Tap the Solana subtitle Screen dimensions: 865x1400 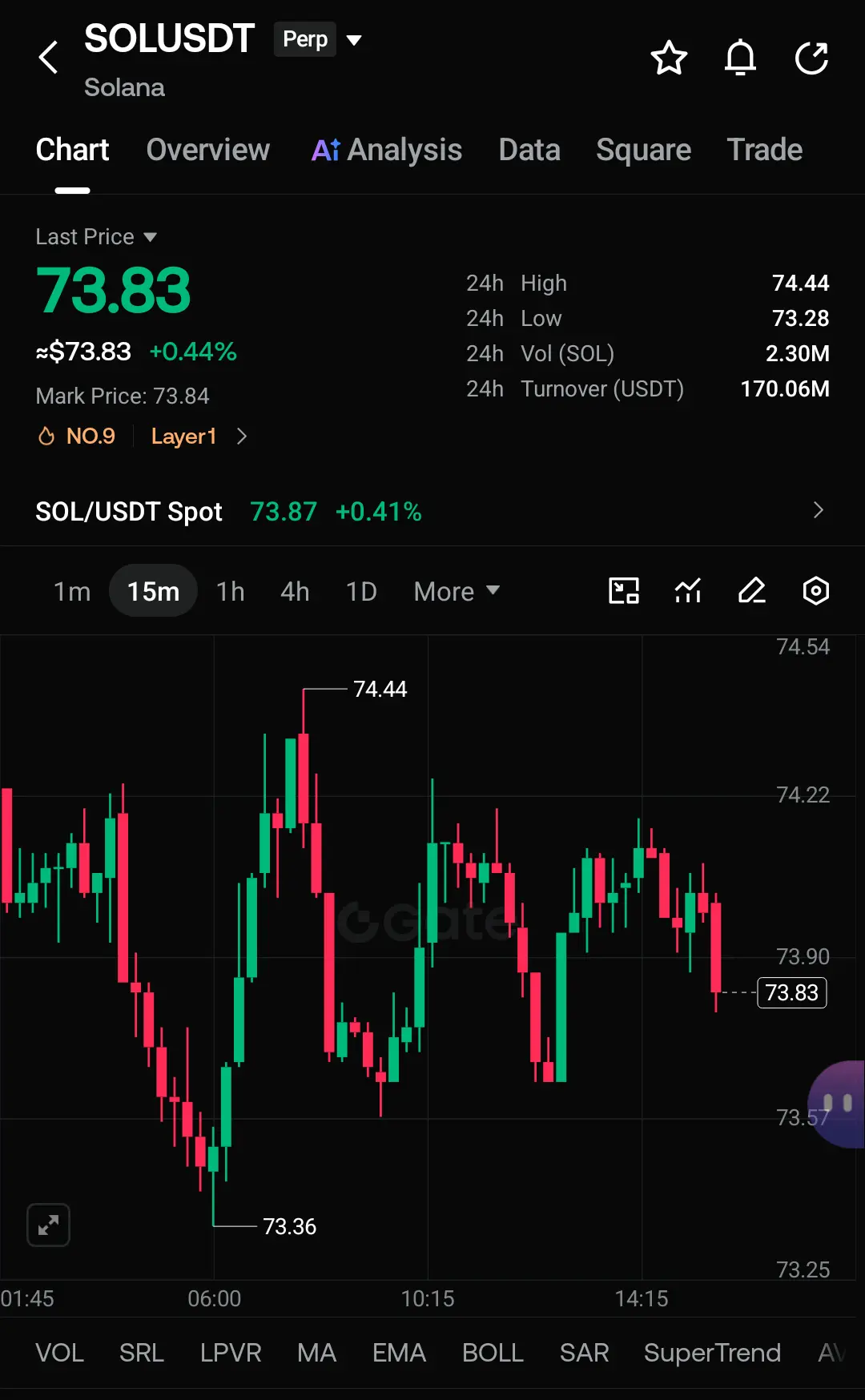tap(124, 87)
